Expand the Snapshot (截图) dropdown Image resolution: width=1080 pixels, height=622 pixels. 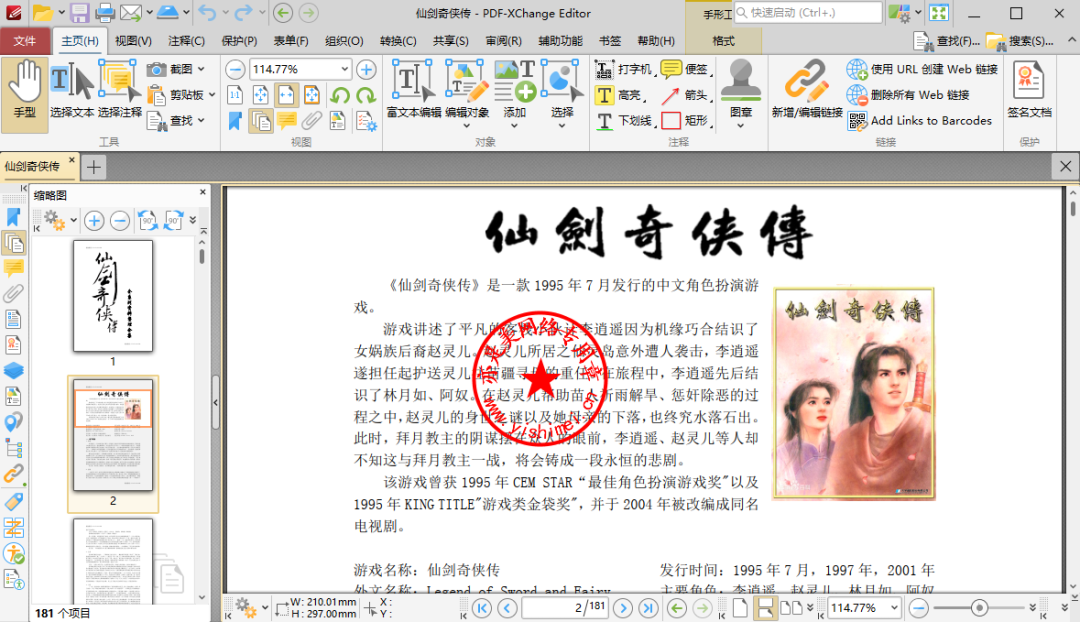click(201, 69)
